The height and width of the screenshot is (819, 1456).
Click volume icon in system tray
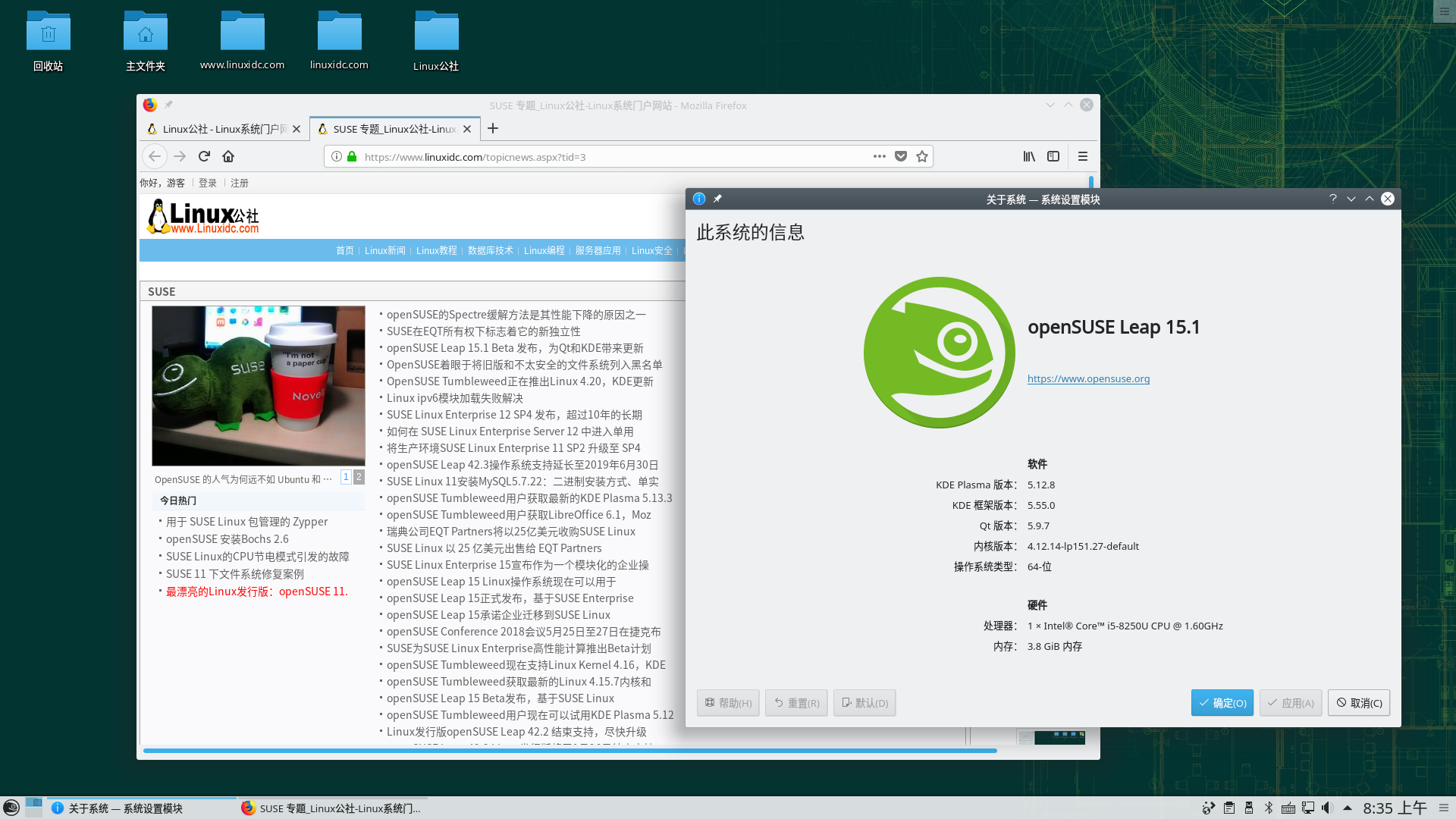click(1327, 808)
